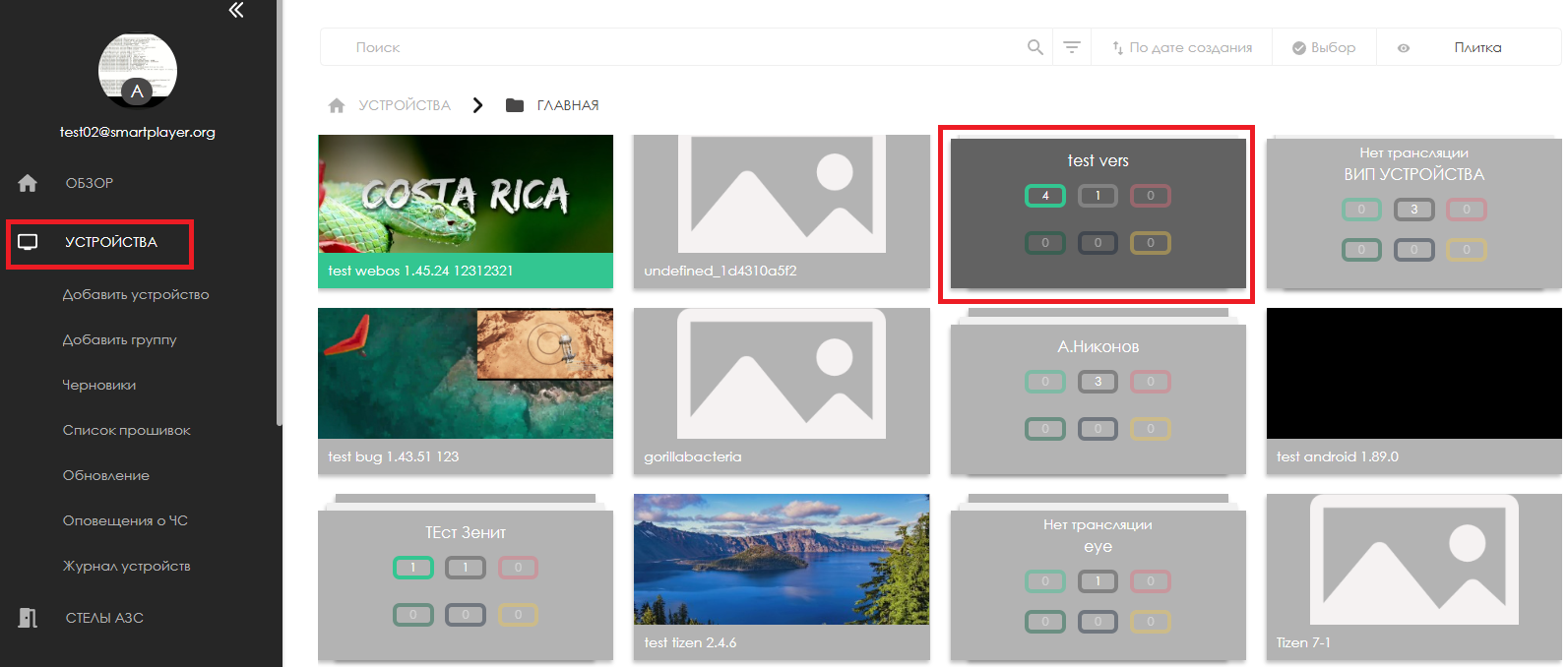This screenshot has height=667, width=1568.
Task: Click into the Поиск search field
Action: pos(679,47)
